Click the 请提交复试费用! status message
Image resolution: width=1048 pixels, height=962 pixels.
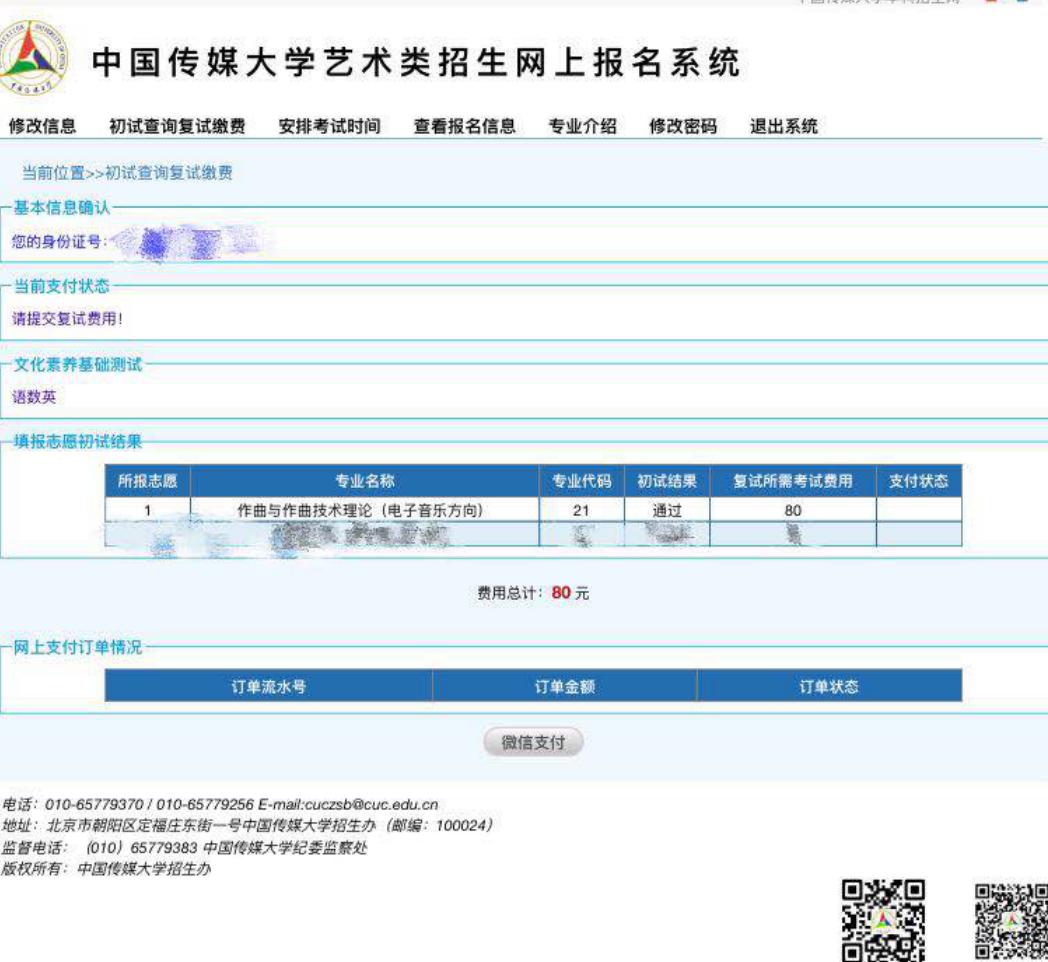[x=67, y=318]
